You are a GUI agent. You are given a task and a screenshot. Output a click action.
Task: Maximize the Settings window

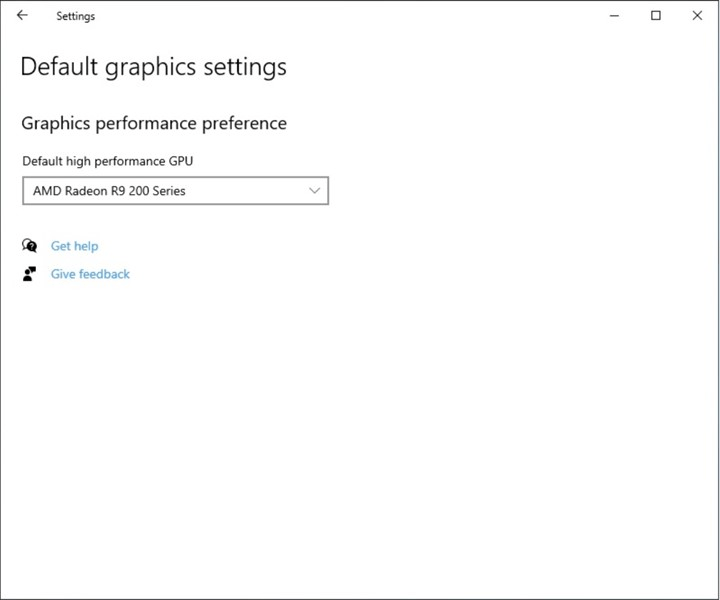coord(656,16)
